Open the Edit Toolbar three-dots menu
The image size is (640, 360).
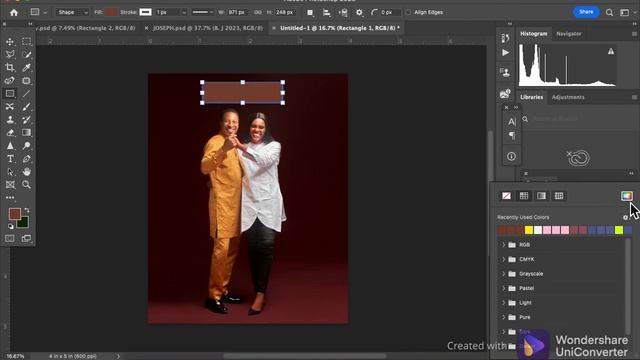pyautogui.click(x=10, y=198)
